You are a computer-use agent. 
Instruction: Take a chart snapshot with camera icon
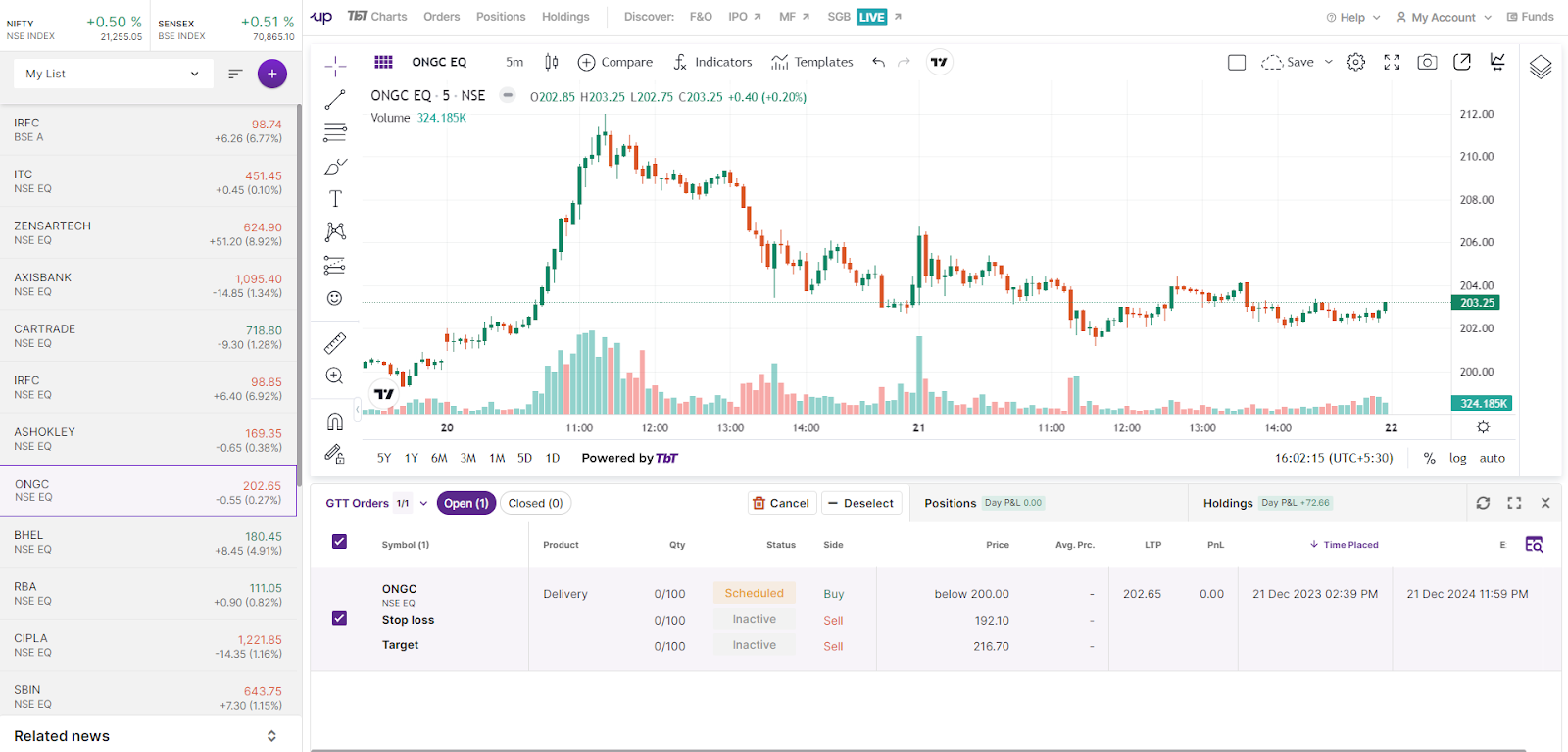(x=1427, y=62)
